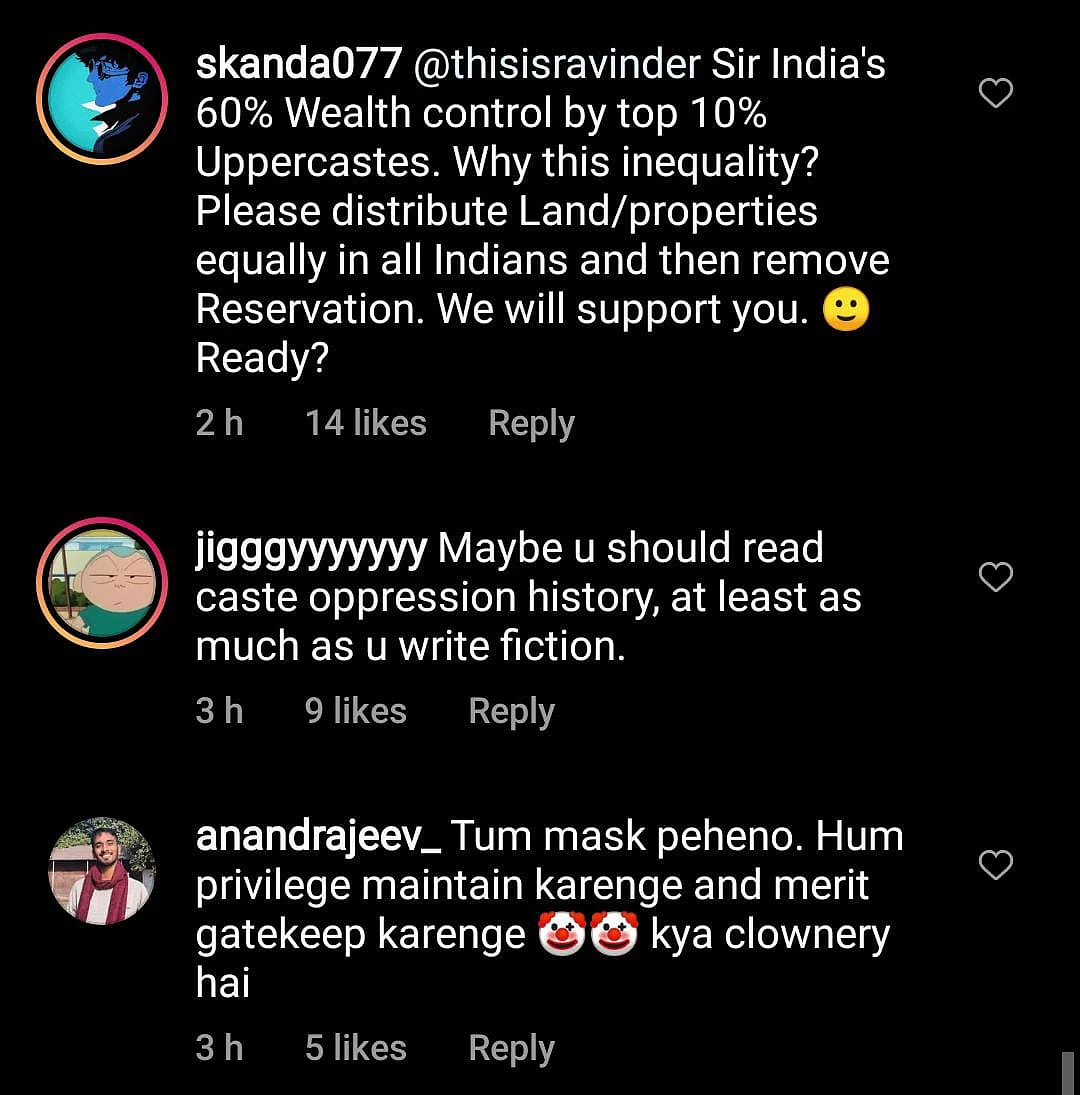This screenshot has width=1080, height=1095.
Task: Open the skanda077 username link
Action: pos(299,64)
